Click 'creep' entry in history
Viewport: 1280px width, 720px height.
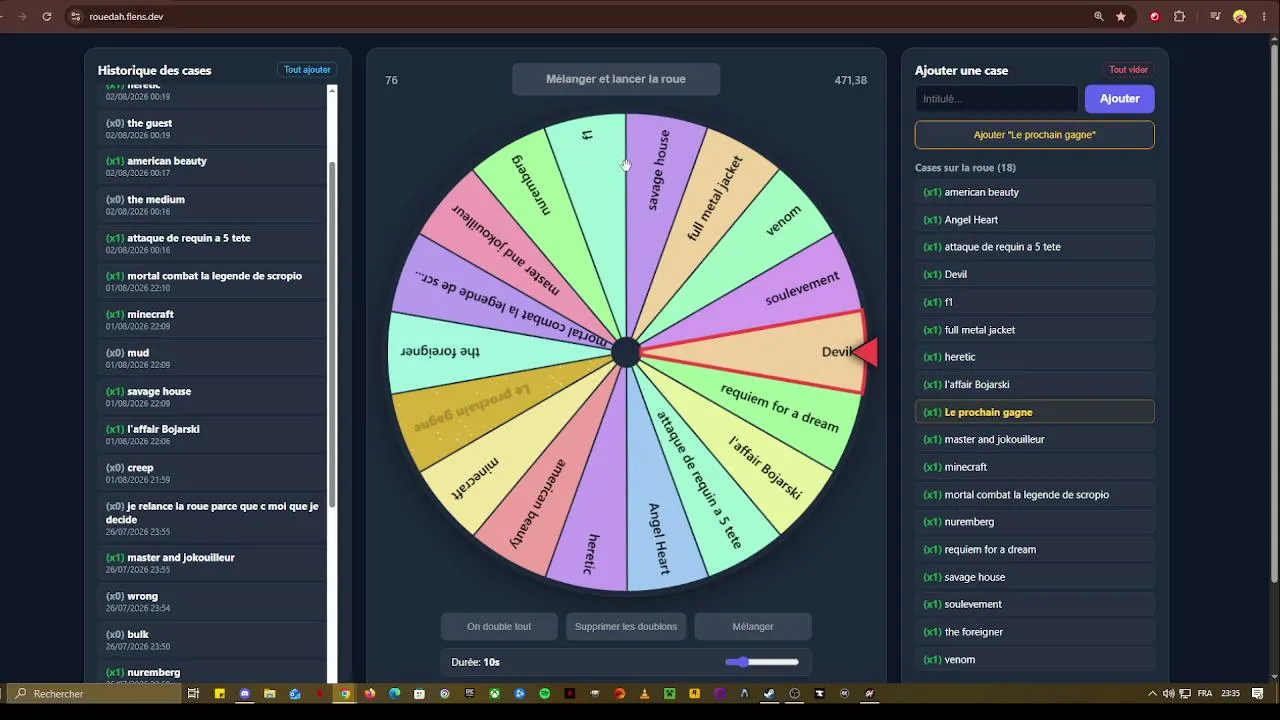point(212,473)
